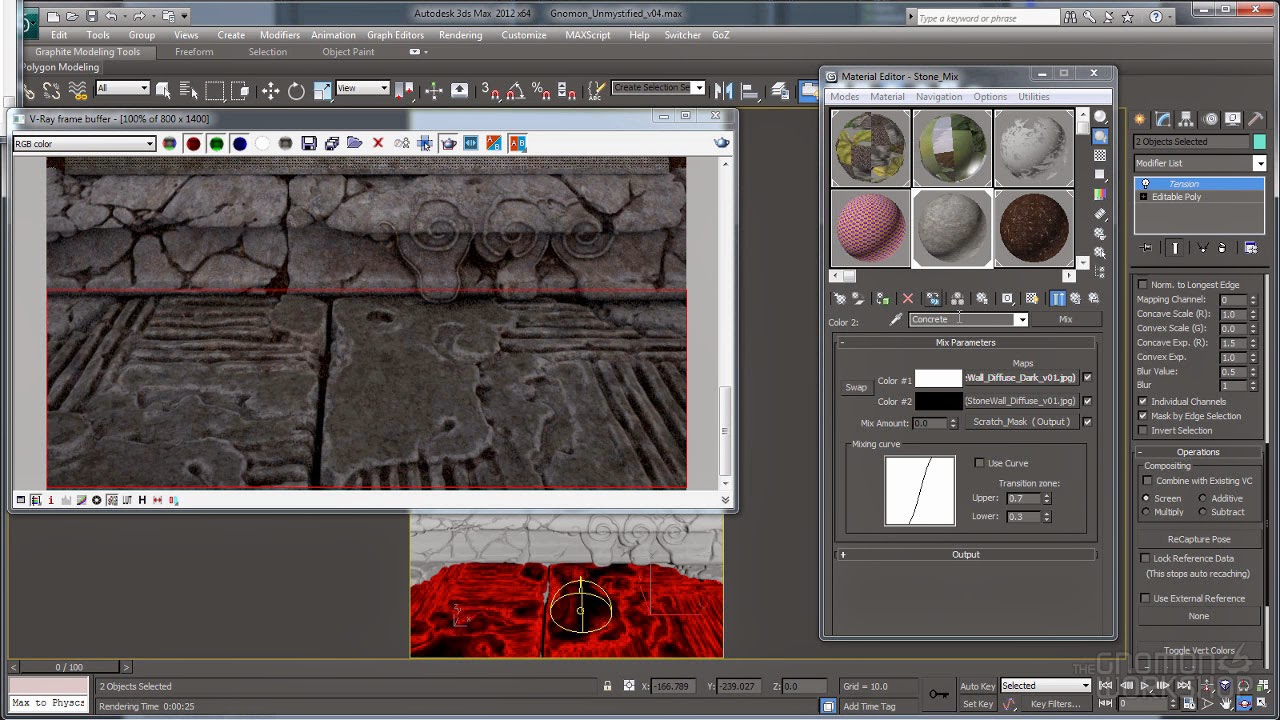The width and height of the screenshot is (1280, 720).
Task: Click the eyedropper pick material icon
Action: 896,320
